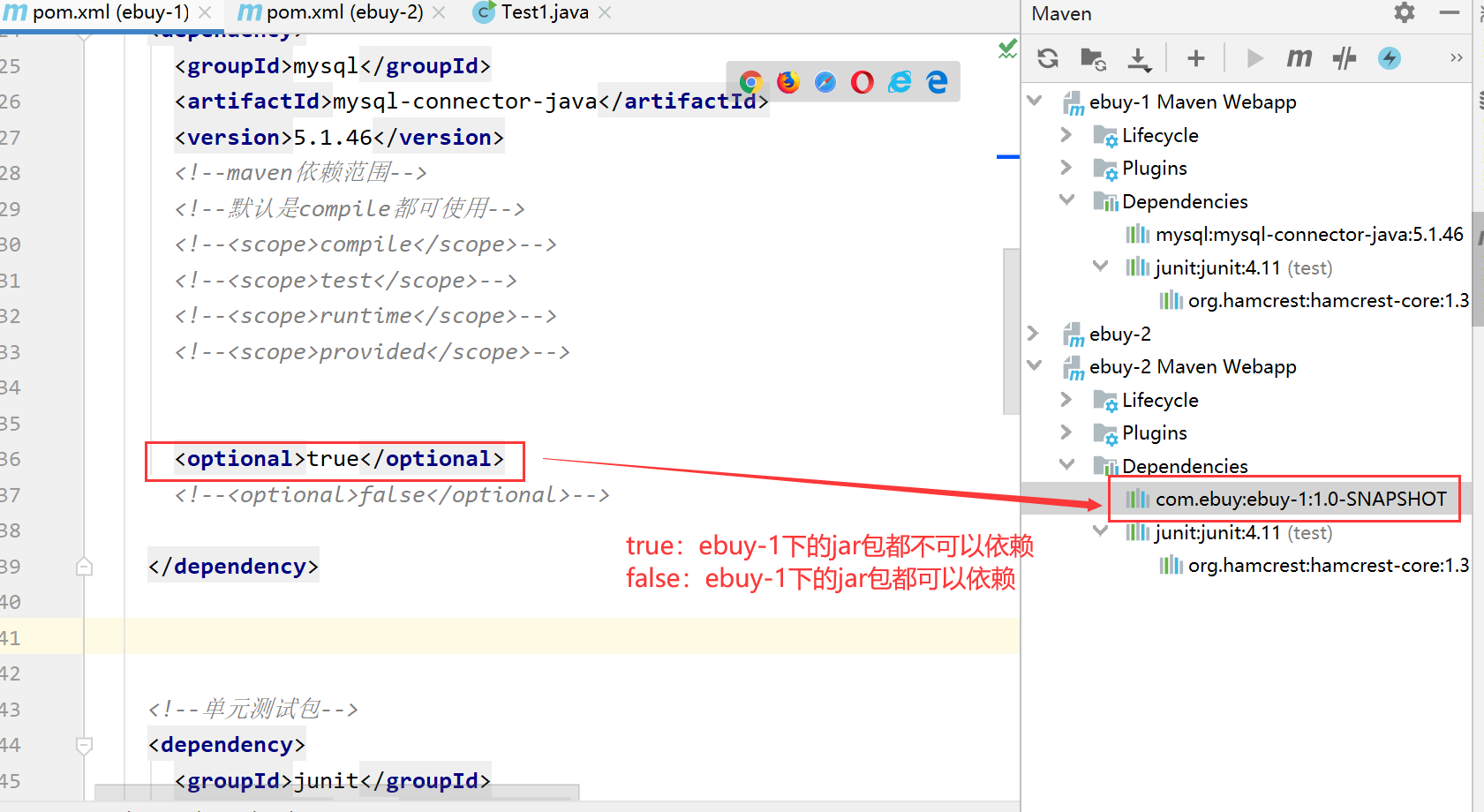
Task: Toggle Offline Mode icon in Maven toolbar
Action: [x=1345, y=58]
